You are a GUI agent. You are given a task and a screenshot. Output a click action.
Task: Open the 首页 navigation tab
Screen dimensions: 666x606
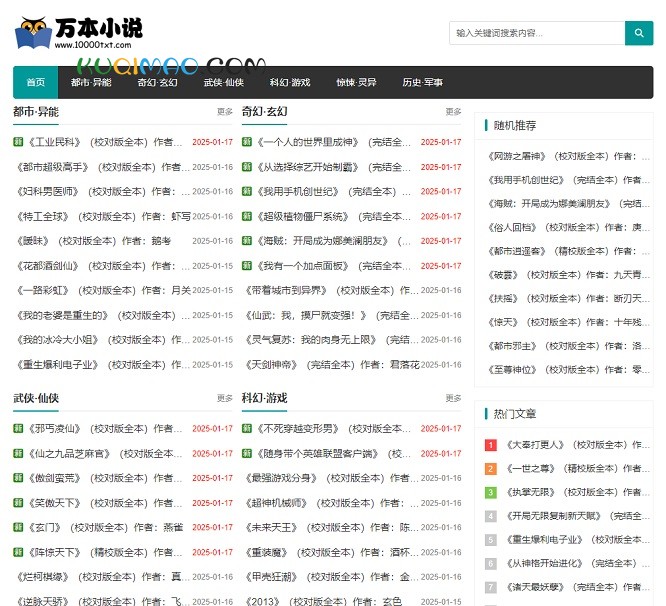[x=36, y=82]
